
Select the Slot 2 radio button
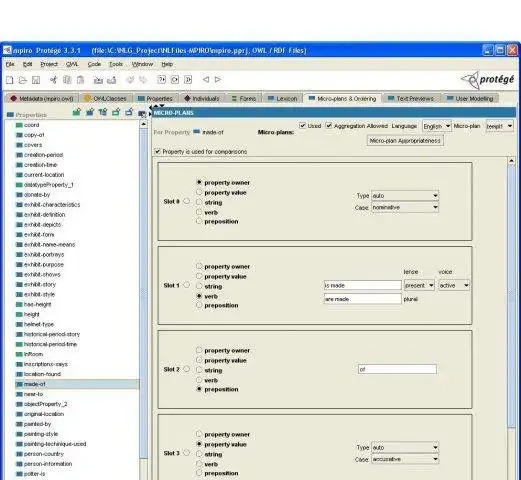tap(187, 369)
